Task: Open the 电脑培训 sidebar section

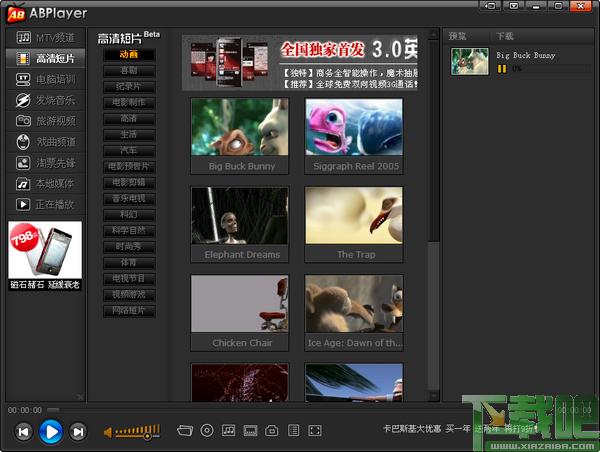Action: click(46, 79)
